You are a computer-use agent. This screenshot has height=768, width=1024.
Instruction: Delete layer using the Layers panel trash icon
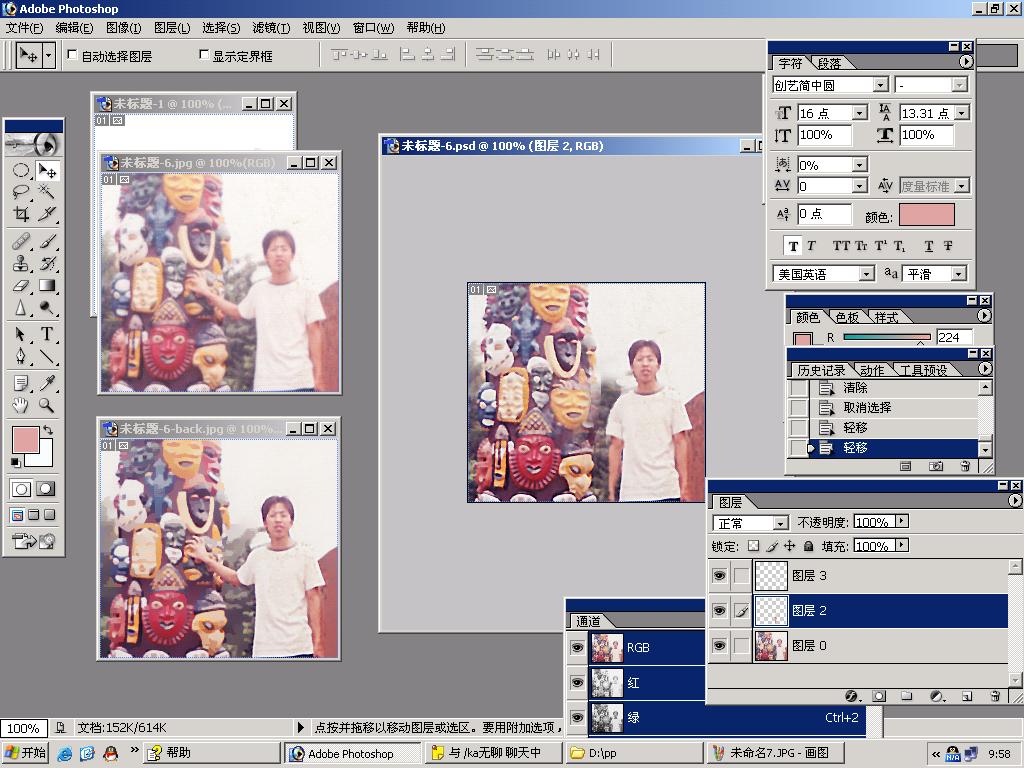pos(994,696)
